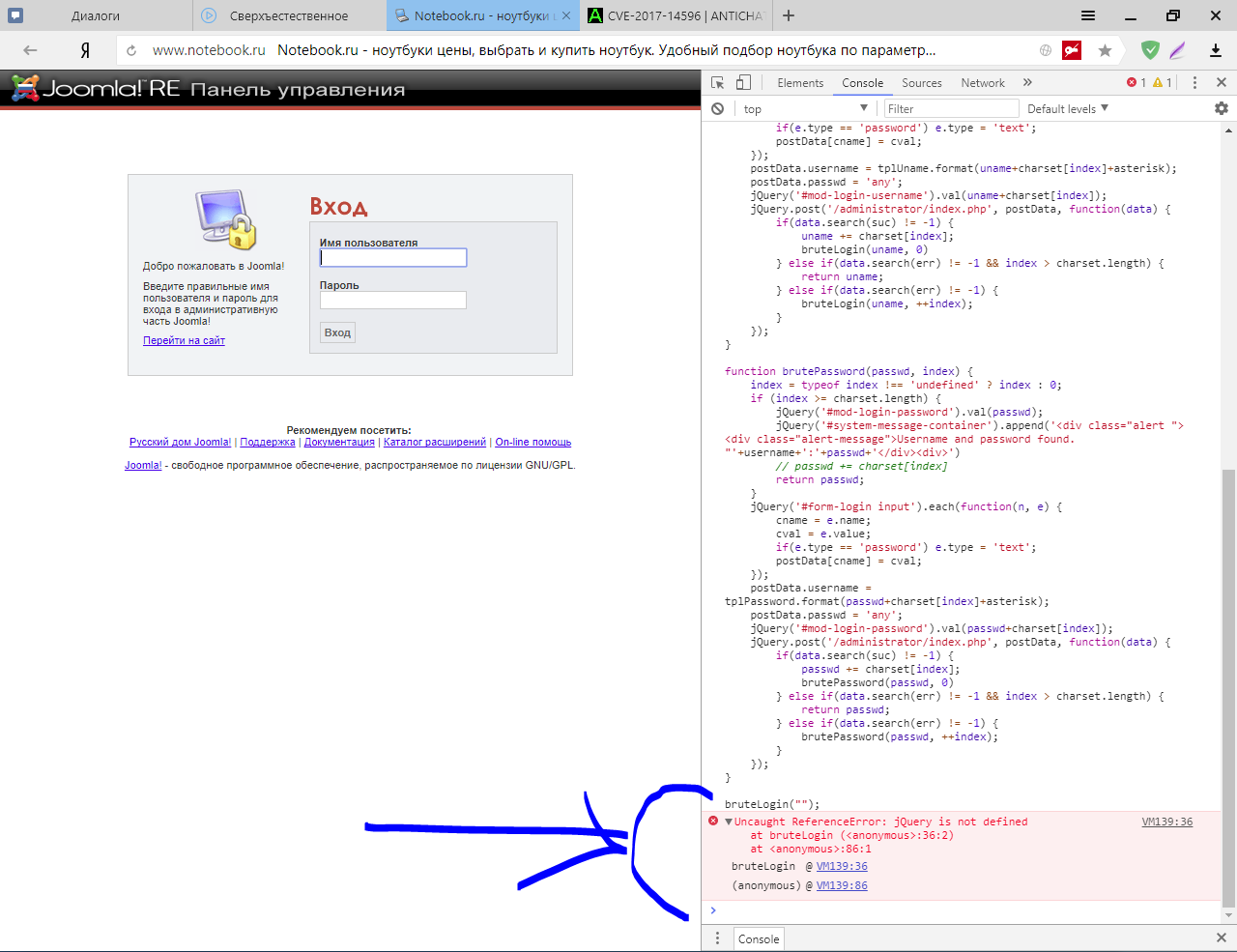Open the Network tab in DevTools
Viewport: 1237px width, 952px height.
coord(983,83)
